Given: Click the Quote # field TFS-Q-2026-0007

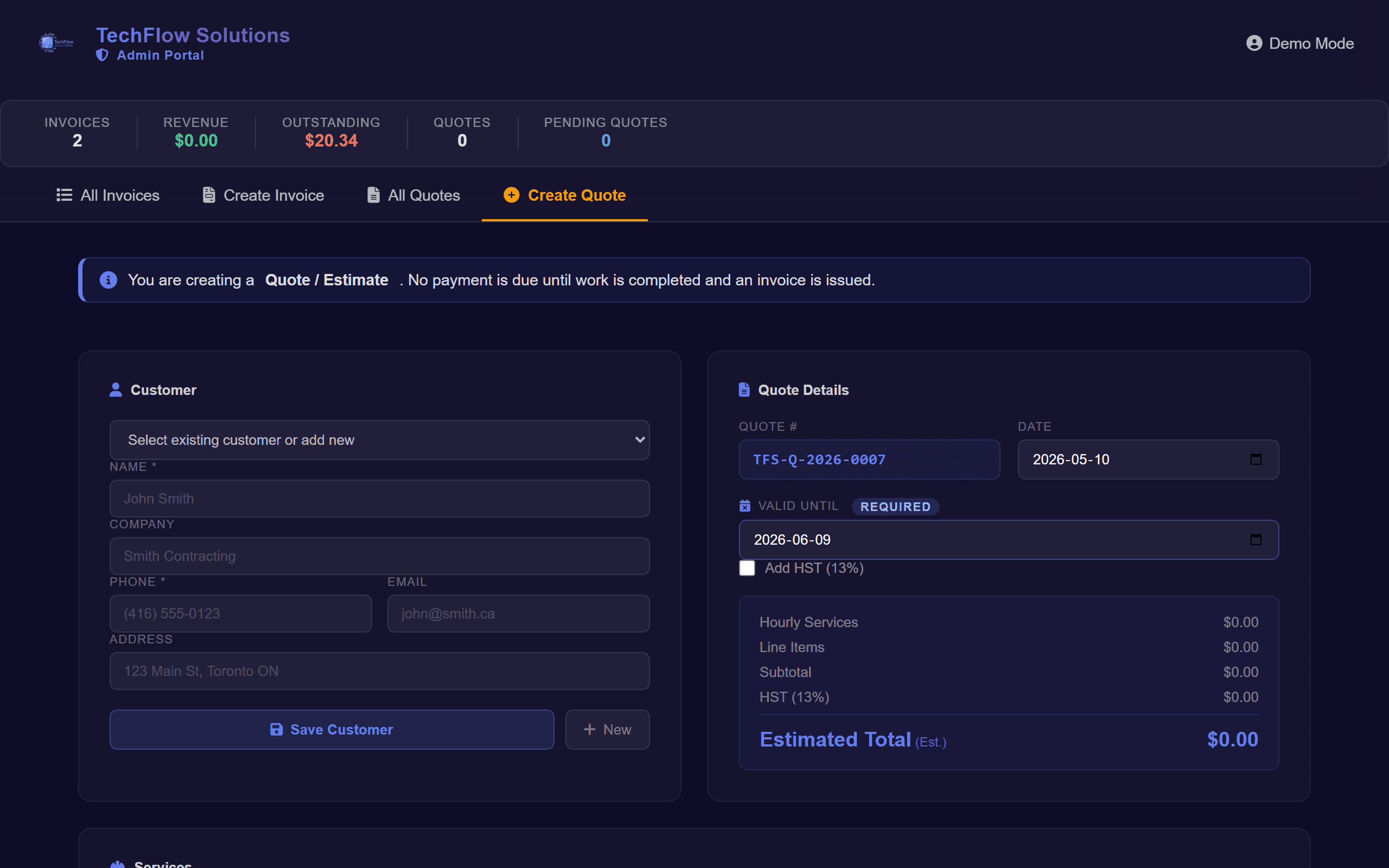Looking at the screenshot, I should 869,459.
